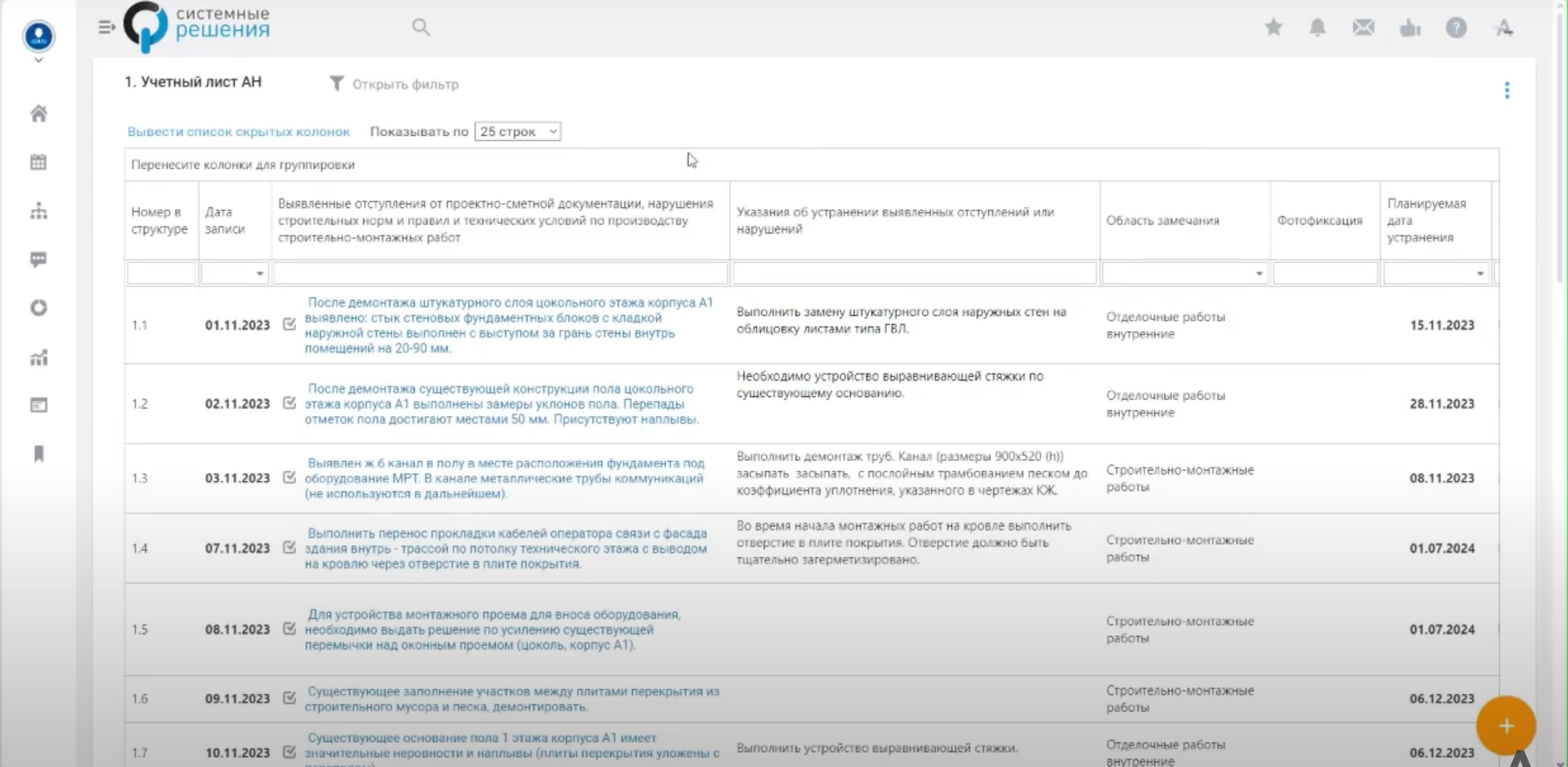Toggle the edit checkbox icon in row 1.7
Screen dimensions: 1568x767
[290, 752]
